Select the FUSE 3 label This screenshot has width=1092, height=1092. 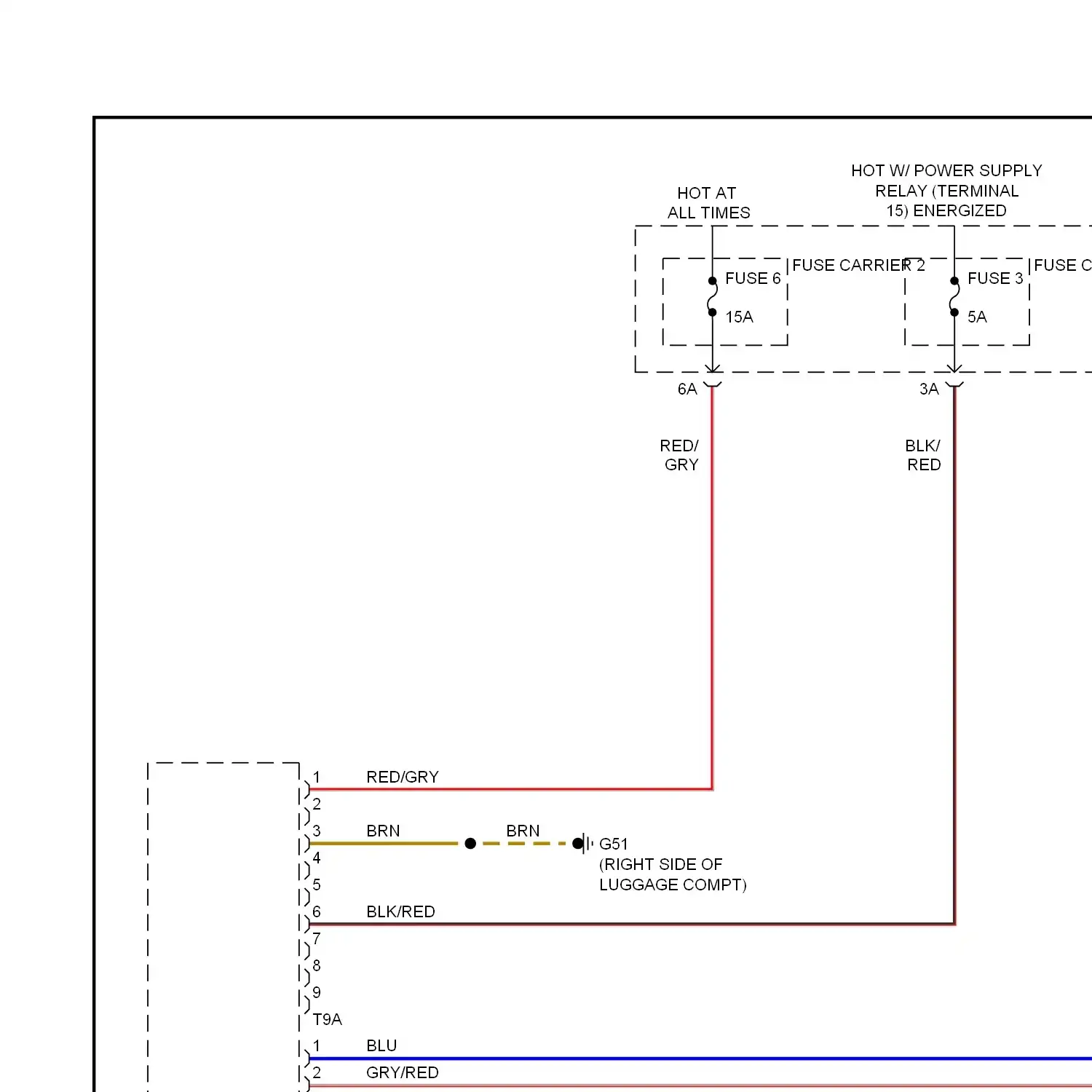pyautogui.click(x=995, y=278)
